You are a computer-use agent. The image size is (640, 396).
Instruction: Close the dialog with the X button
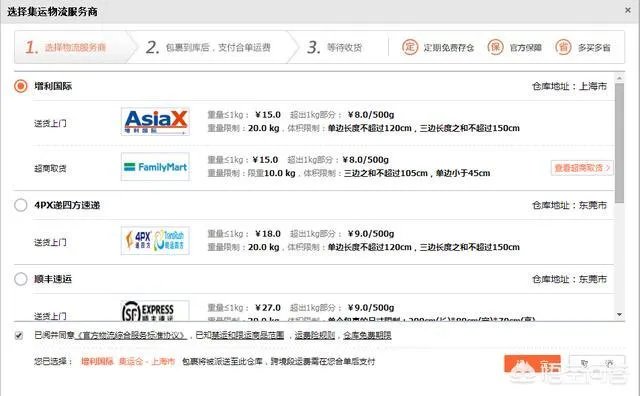pos(628,10)
